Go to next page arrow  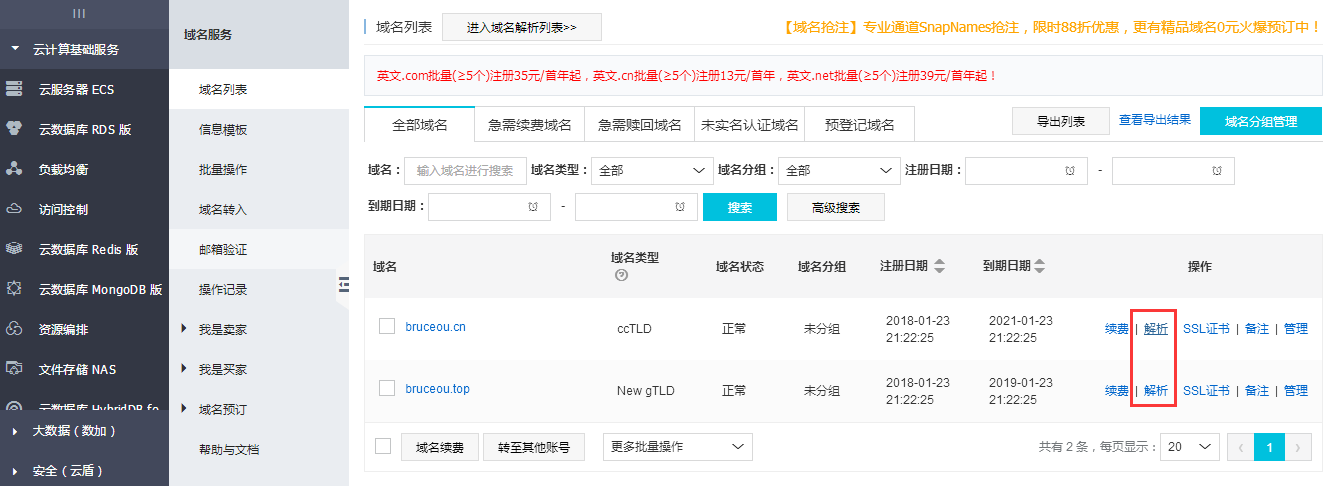click(1298, 447)
